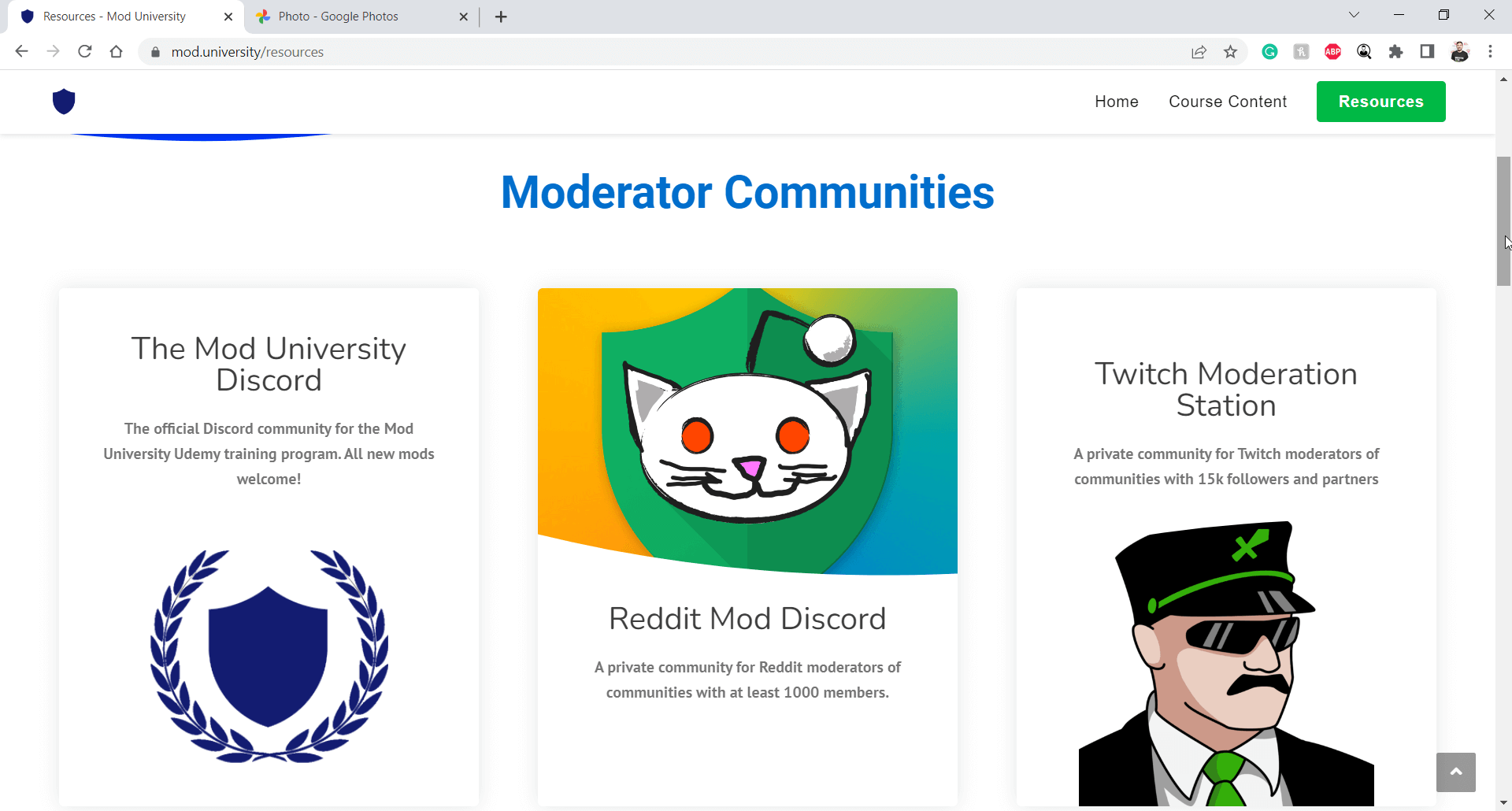Toggle the browser side panel icon
The width and height of the screenshot is (1512, 811).
tap(1427, 52)
